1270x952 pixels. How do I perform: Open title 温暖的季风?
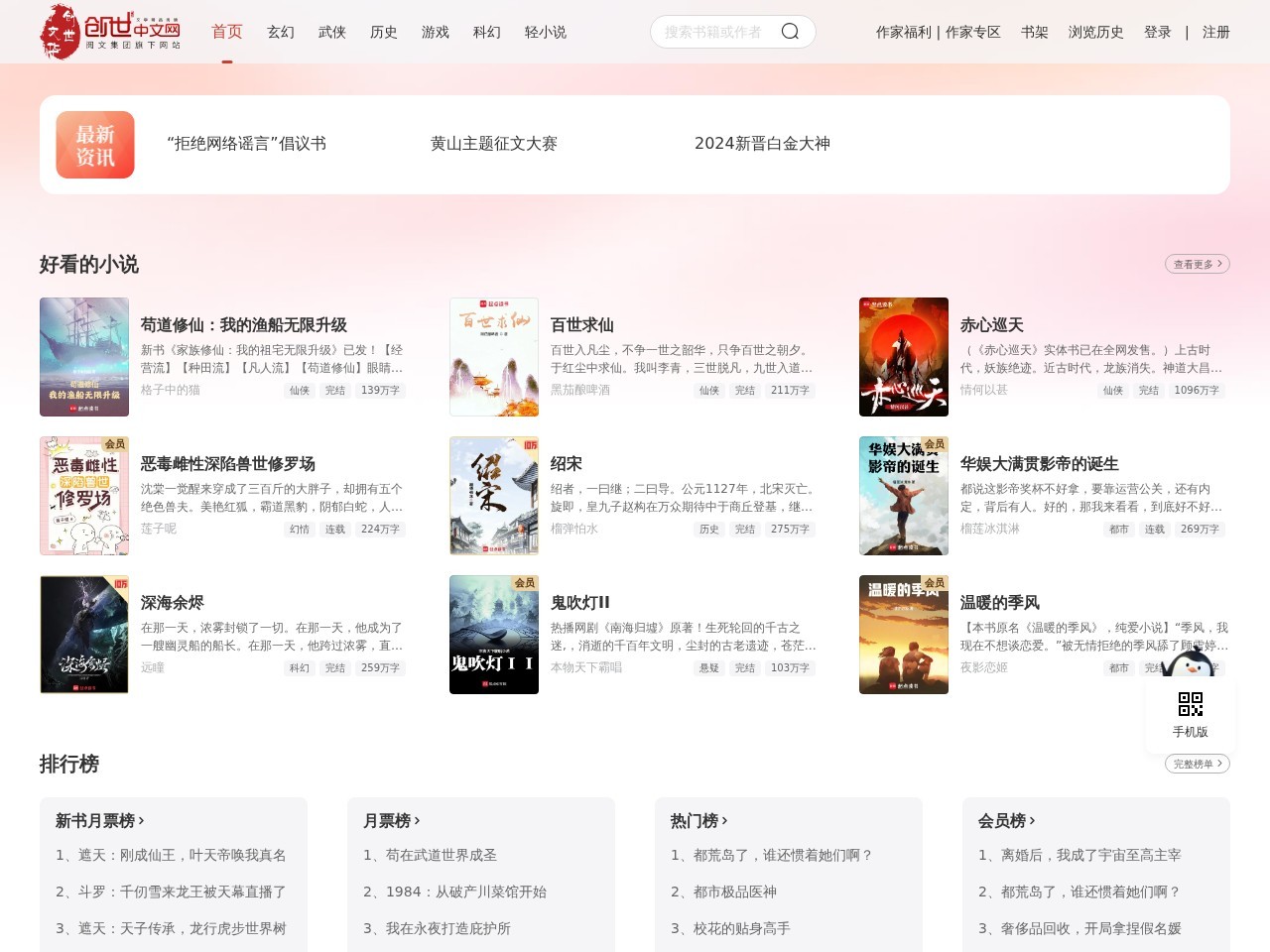pos(1000,603)
